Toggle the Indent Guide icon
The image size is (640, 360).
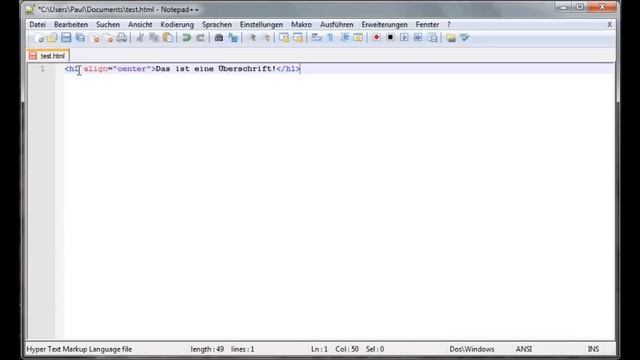click(344, 38)
